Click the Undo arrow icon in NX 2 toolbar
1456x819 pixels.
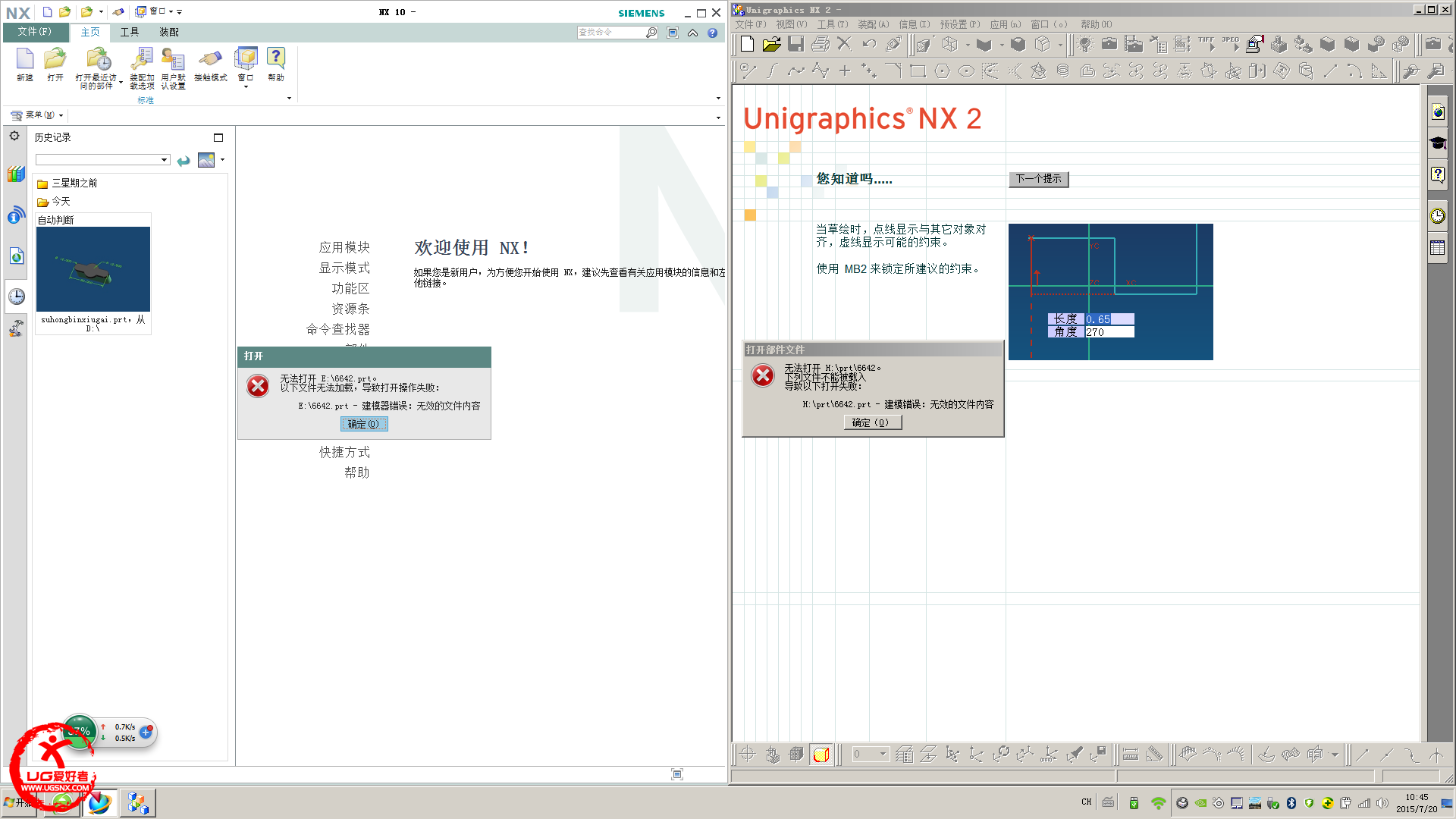pos(869,44)
